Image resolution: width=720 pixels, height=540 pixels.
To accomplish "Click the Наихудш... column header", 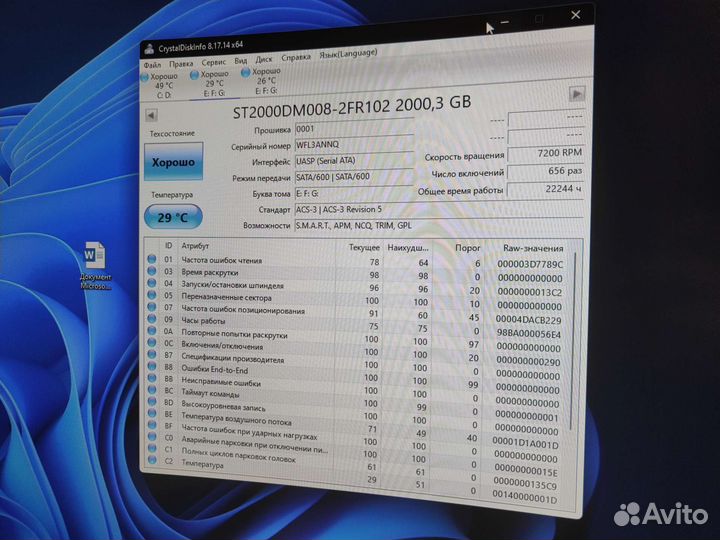I will tap(408, 248).
